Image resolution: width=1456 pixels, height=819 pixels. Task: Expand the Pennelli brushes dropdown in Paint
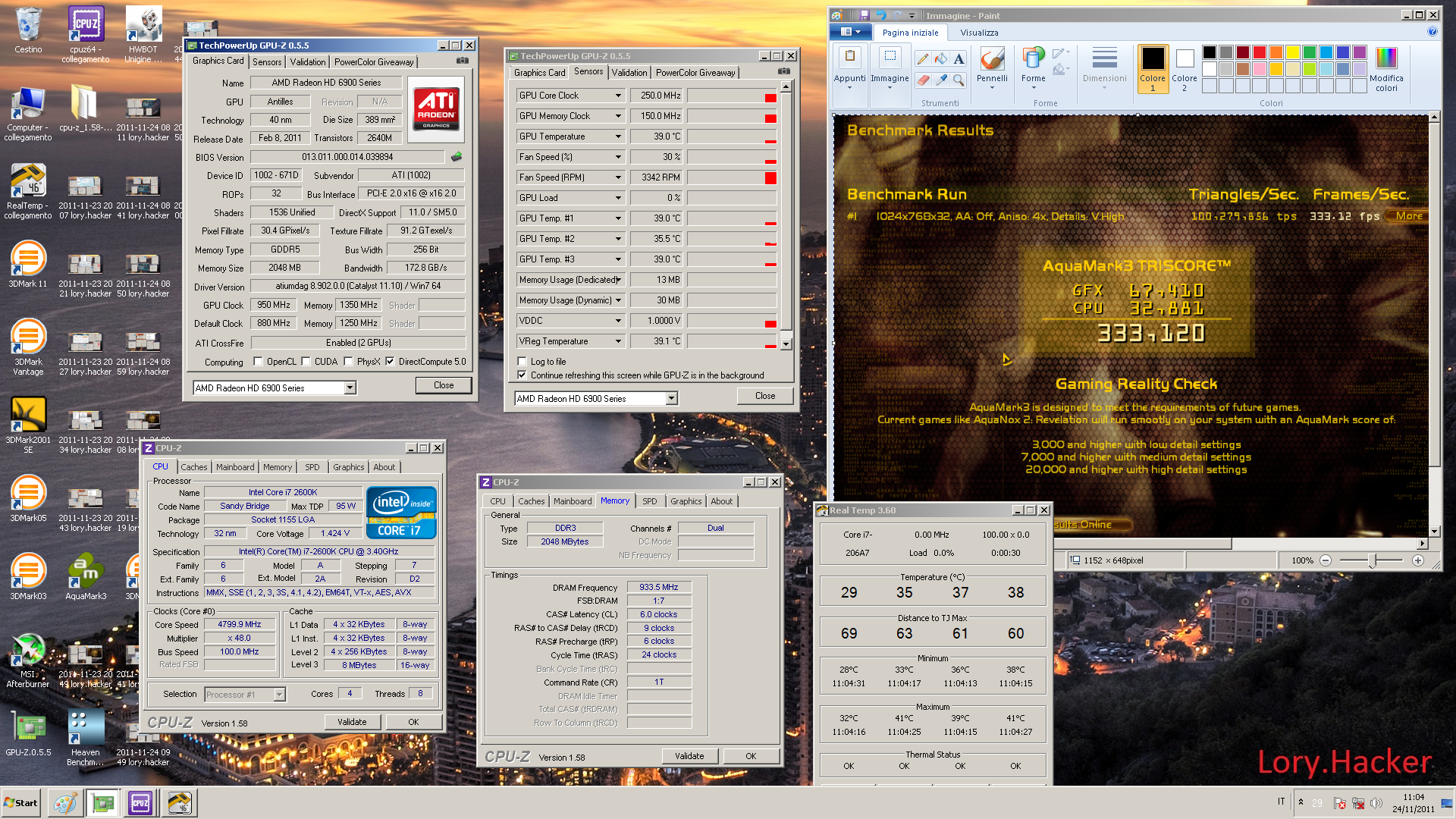pos(992,87)
